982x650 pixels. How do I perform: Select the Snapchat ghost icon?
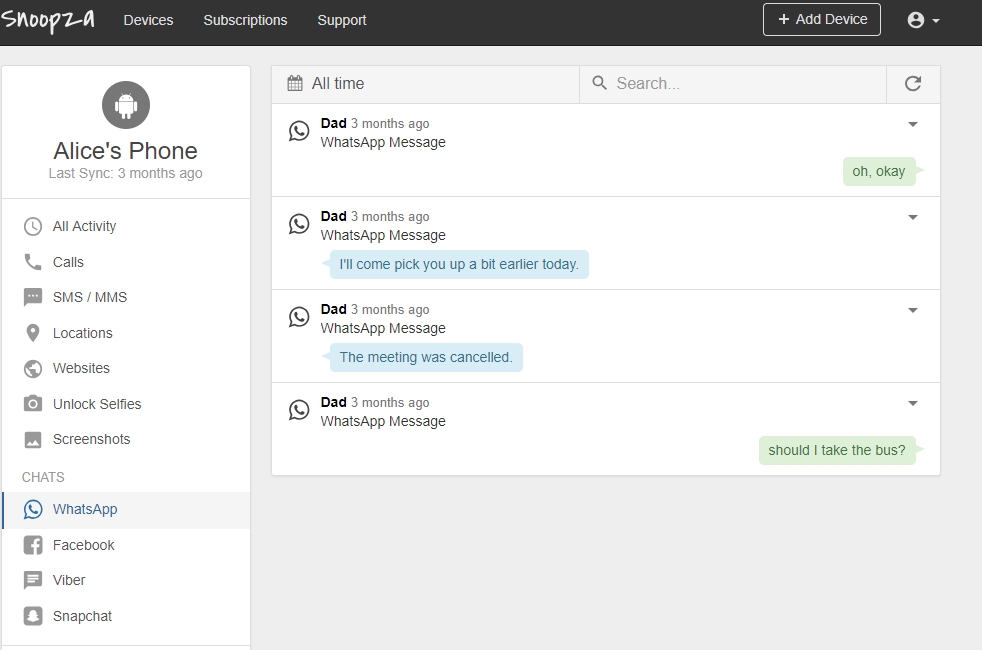pos(33,616)
